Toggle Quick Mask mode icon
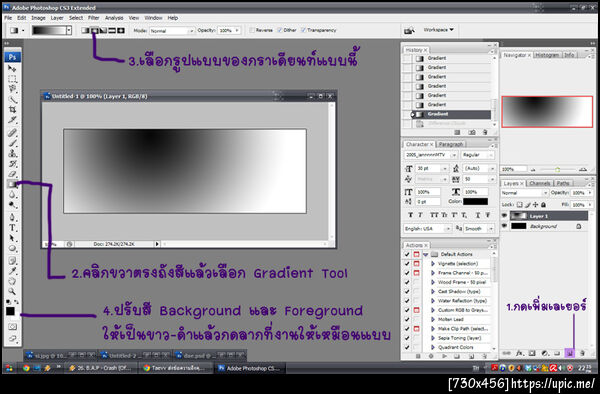The image size is (600, 394). [12, 327]
